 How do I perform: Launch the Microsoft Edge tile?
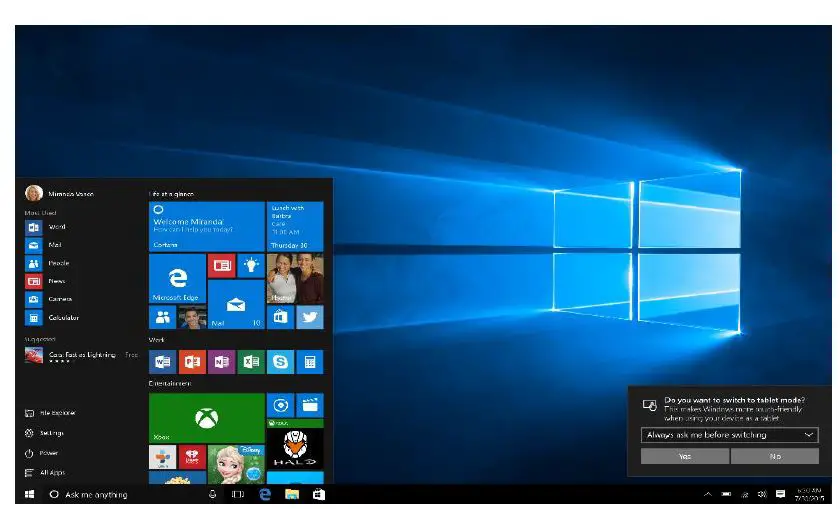177,279
